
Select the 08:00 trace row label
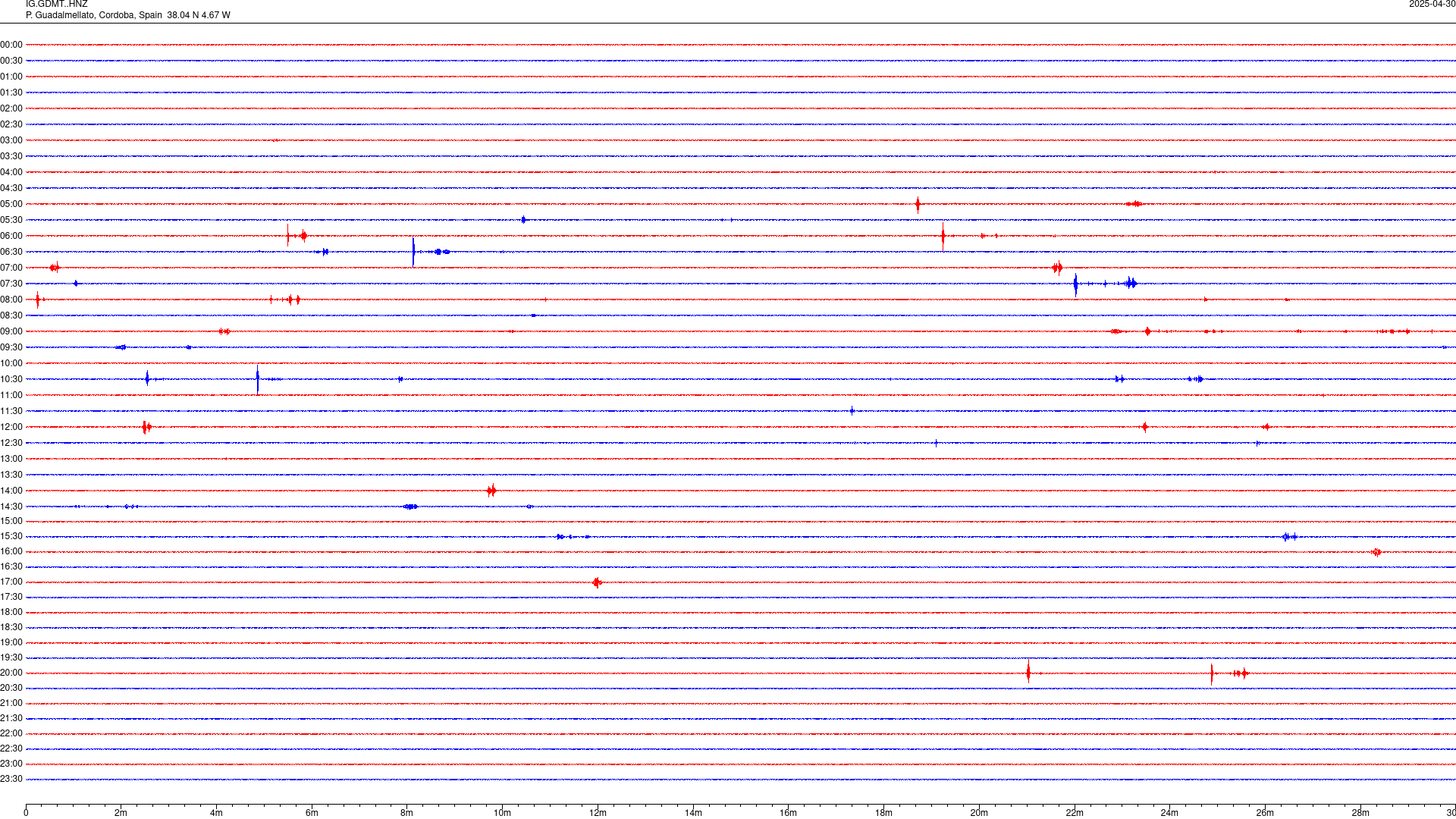coord(11,300)
